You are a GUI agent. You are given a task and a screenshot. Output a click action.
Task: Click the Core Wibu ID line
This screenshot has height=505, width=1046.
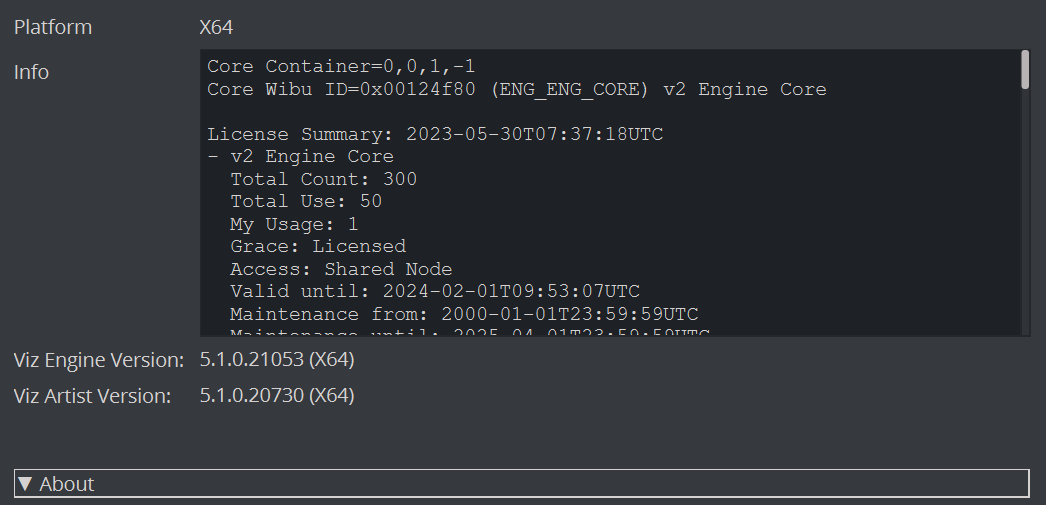click(x=516, y=90)
